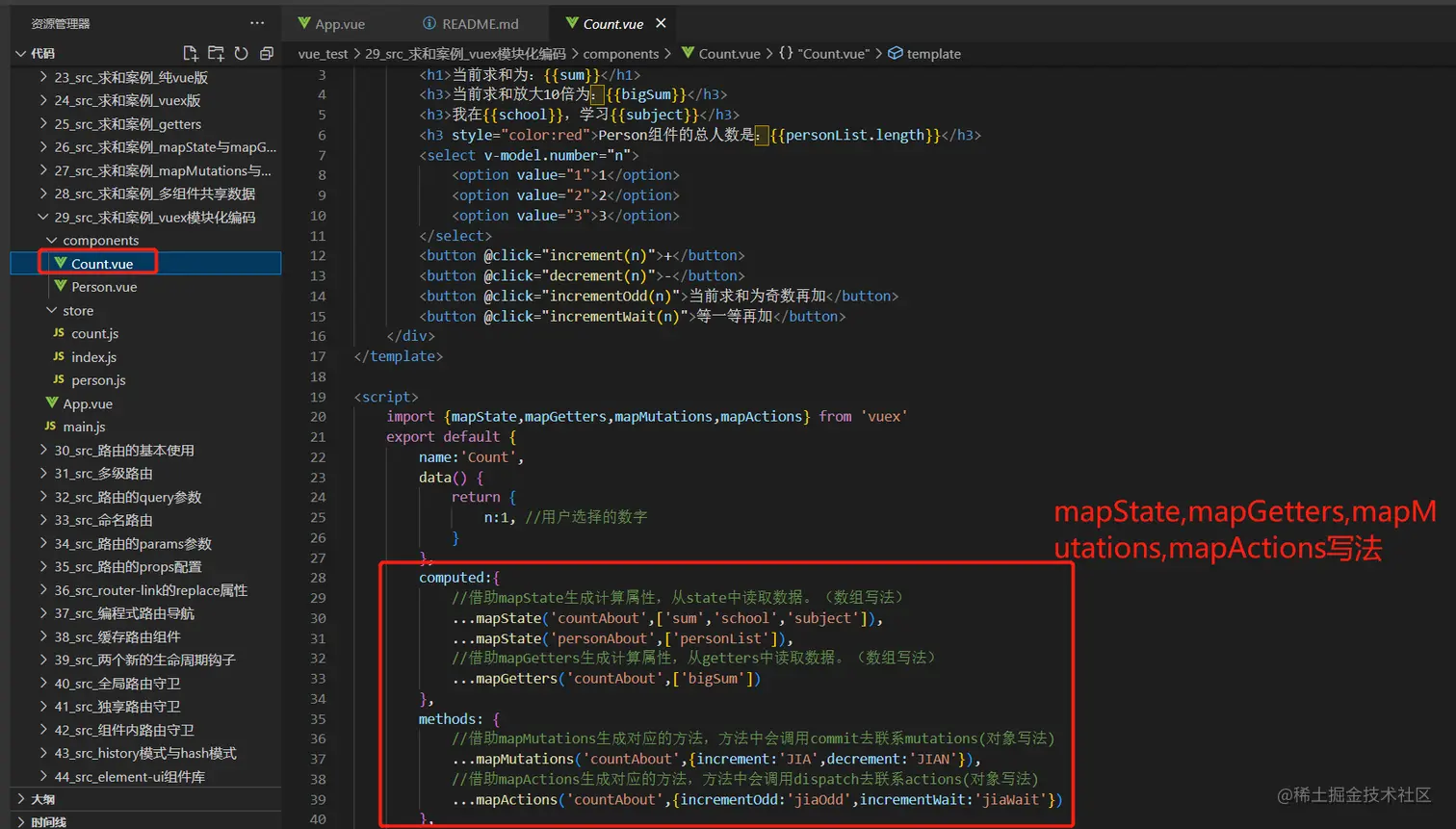Screen dimensions: 1456x829
Task: Collapse all folders in the explorer
Action: coord(267,54)
